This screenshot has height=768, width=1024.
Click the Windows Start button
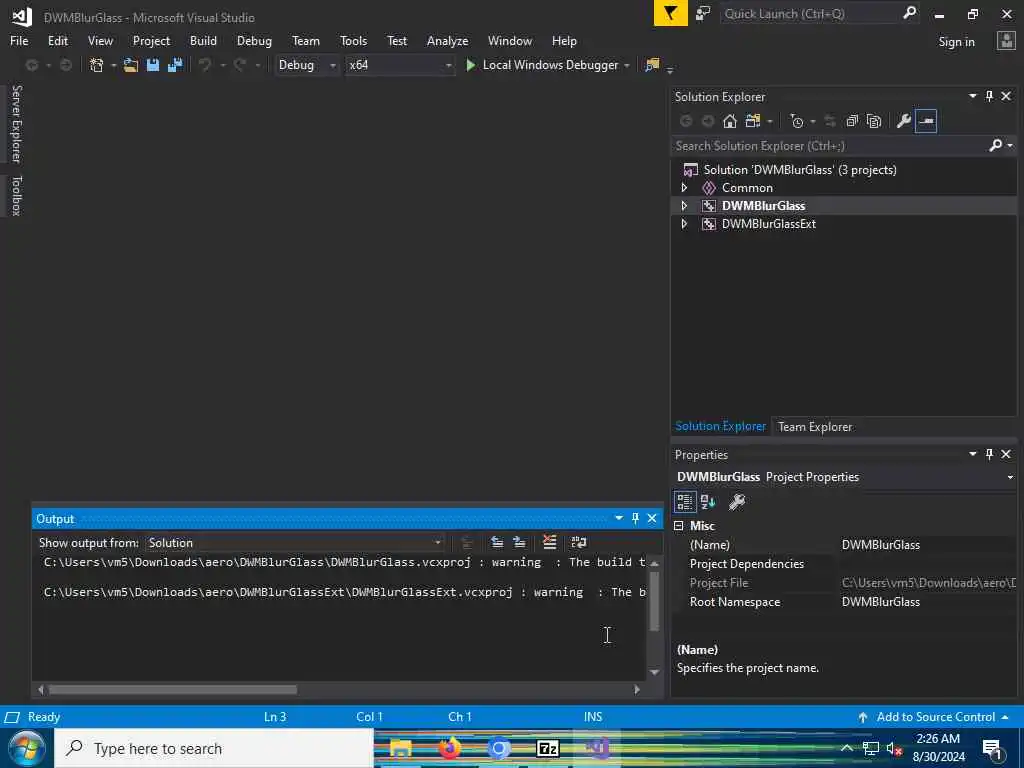pyautogui.click(x=26, y=748)
